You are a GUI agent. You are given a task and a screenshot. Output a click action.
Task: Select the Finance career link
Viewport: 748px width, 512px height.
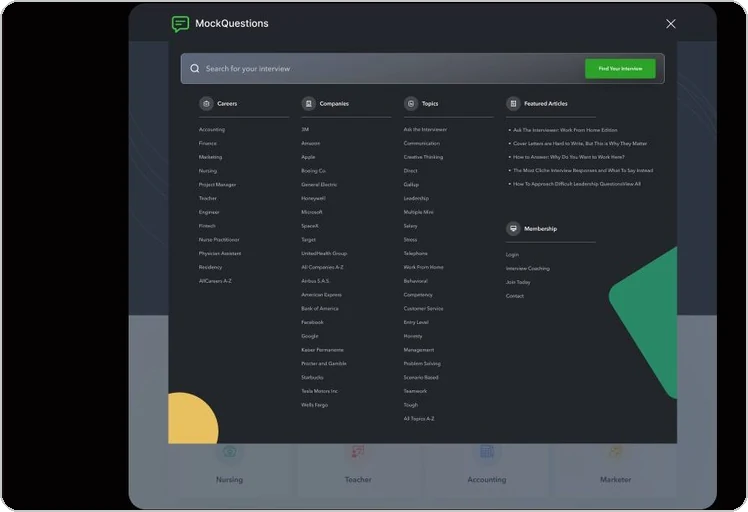coord(208,143)
